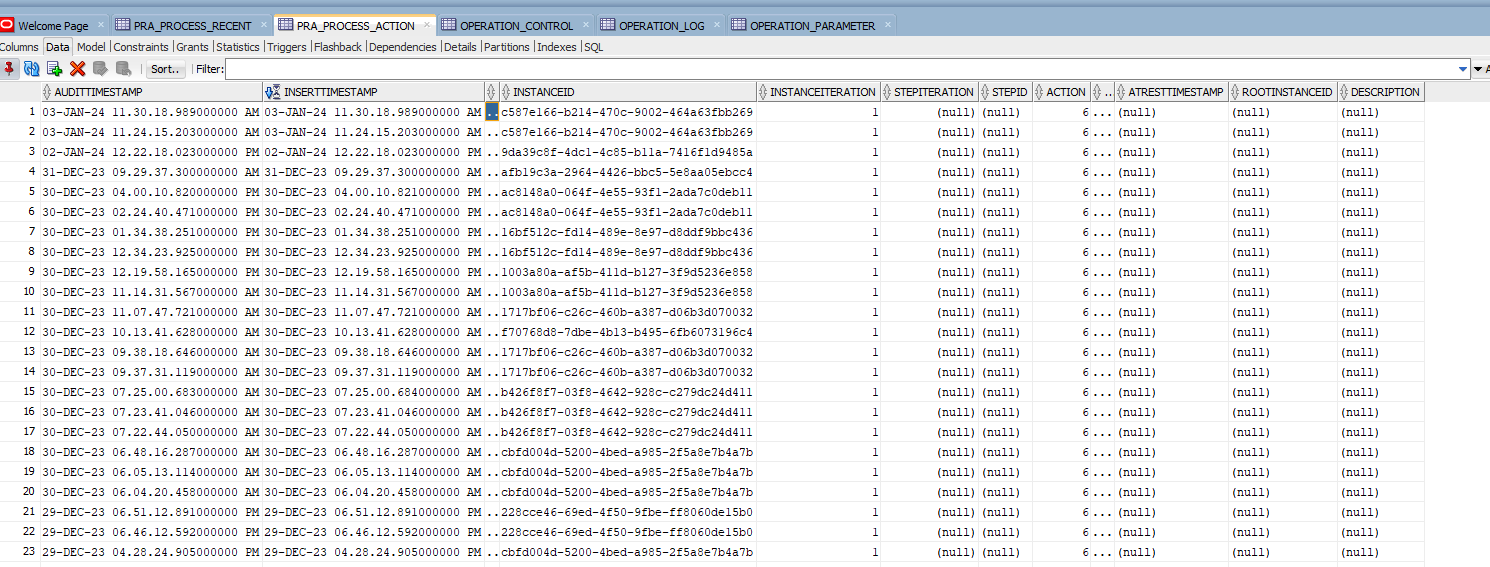Open the SQL sub-tab
1490x567 pixels.
pyautogui.click(x=594, y=47)
